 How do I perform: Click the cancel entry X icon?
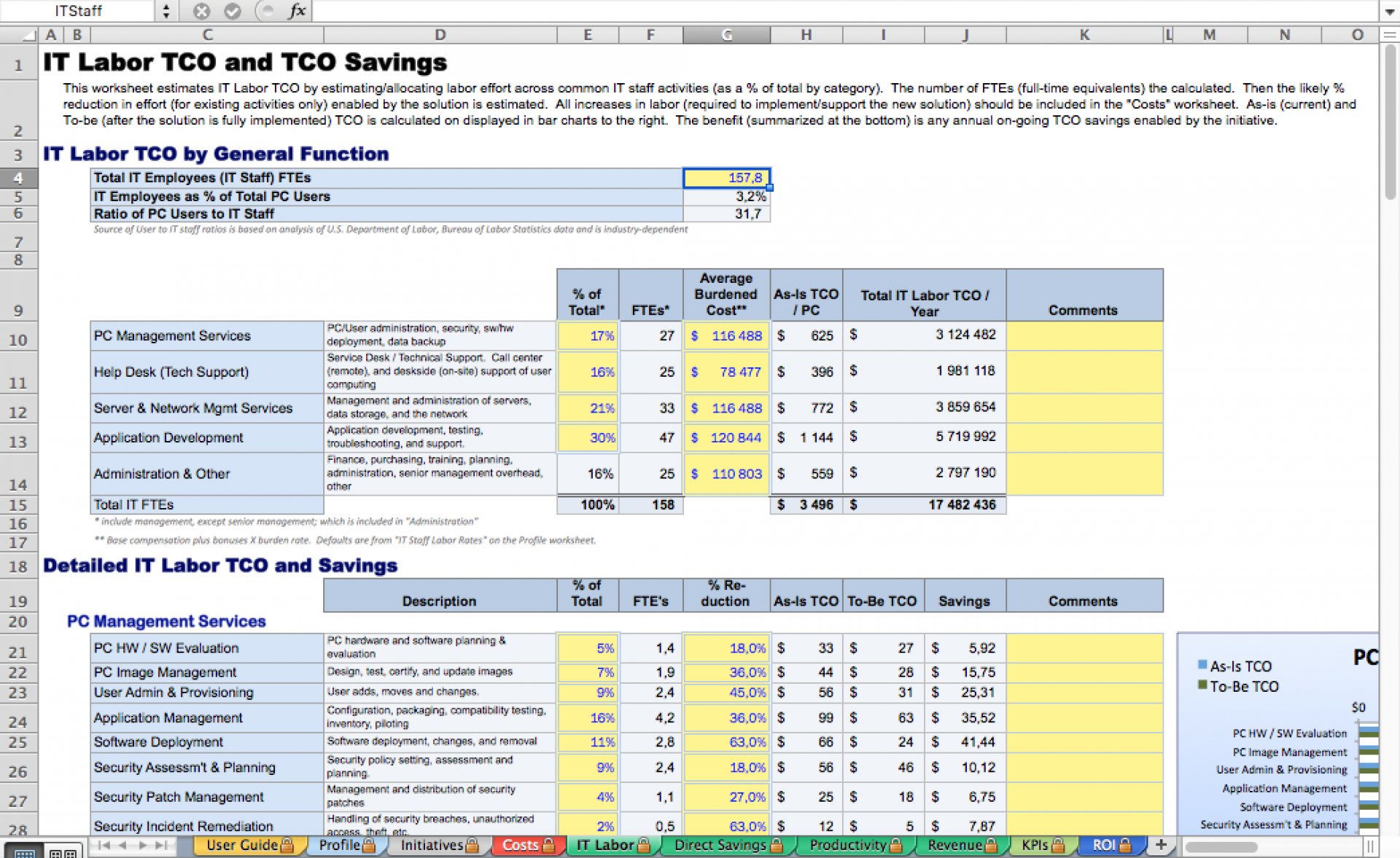pos(202,11)
